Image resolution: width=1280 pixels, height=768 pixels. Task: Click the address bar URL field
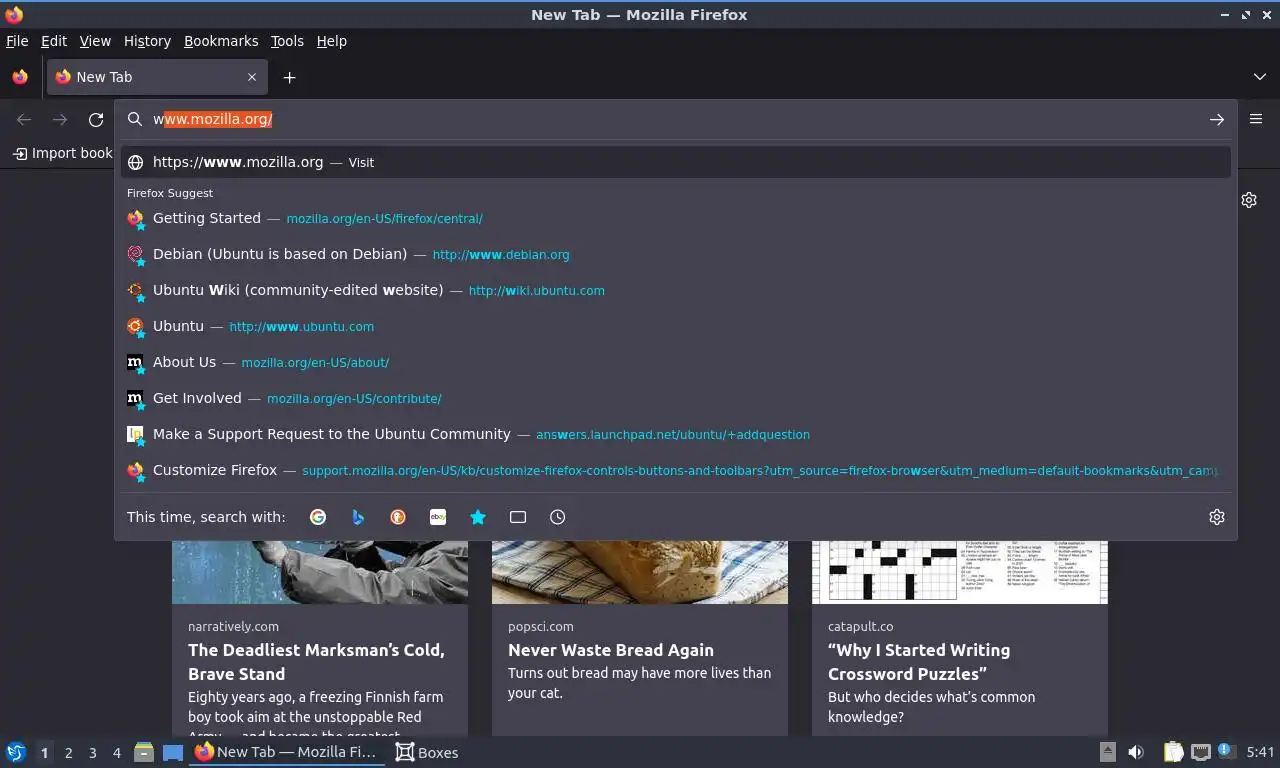[676, 119]
